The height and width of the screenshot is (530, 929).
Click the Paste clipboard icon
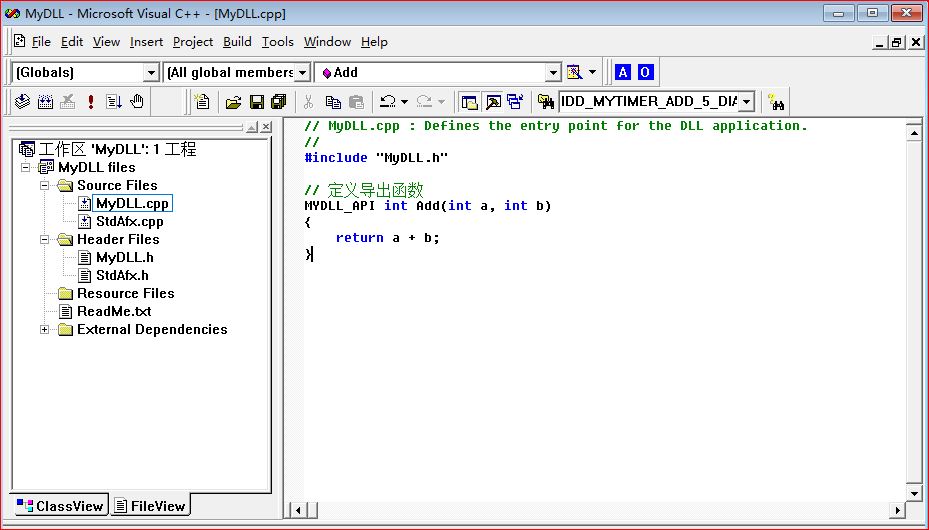[356, 102]
